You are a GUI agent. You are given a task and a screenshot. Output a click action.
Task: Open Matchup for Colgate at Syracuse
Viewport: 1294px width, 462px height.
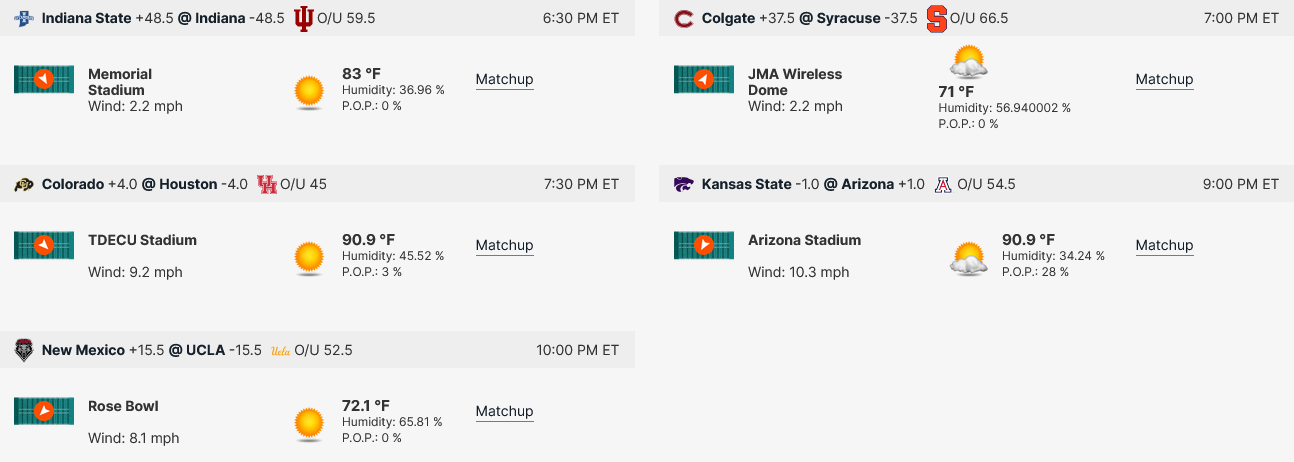[x=1164, y=80]
